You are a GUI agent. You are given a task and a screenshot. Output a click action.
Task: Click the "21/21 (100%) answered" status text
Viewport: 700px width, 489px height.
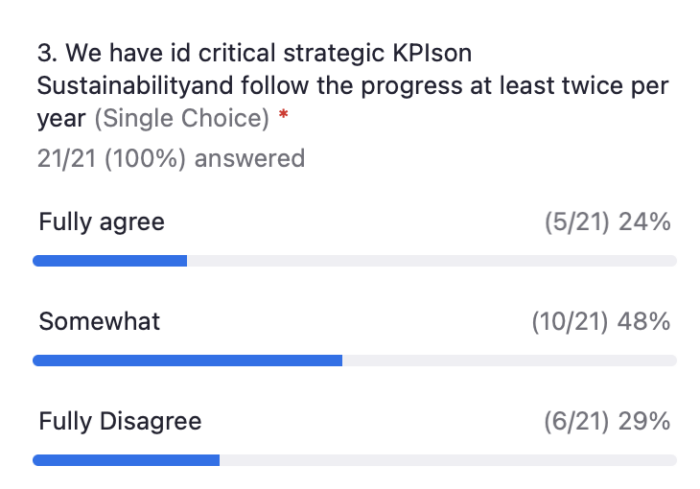click(x=171, y=159)
